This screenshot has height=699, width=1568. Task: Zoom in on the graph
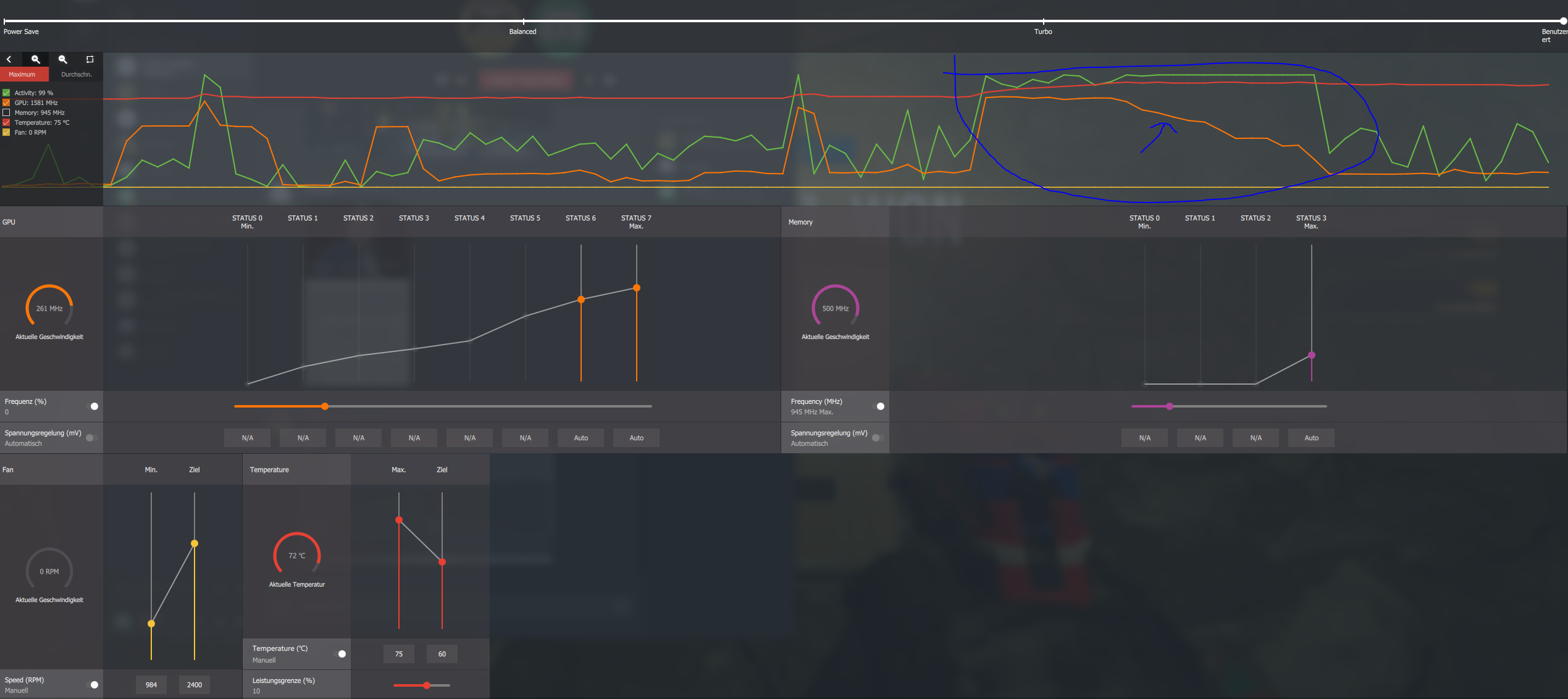click(36, 59)
